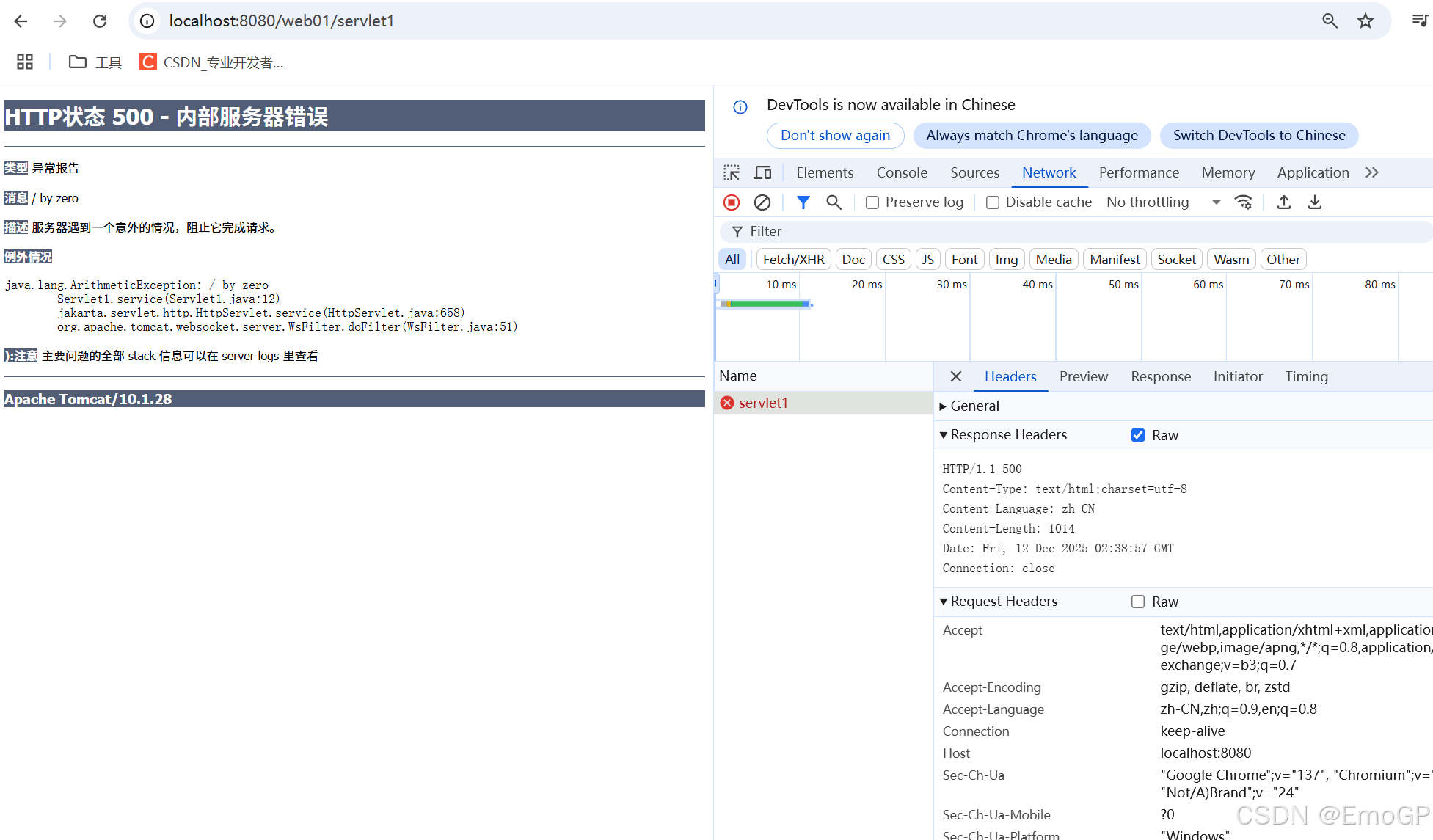Click Don't show again button
This screenshot has height=840, width=1433.
click(x=835, y=136)
